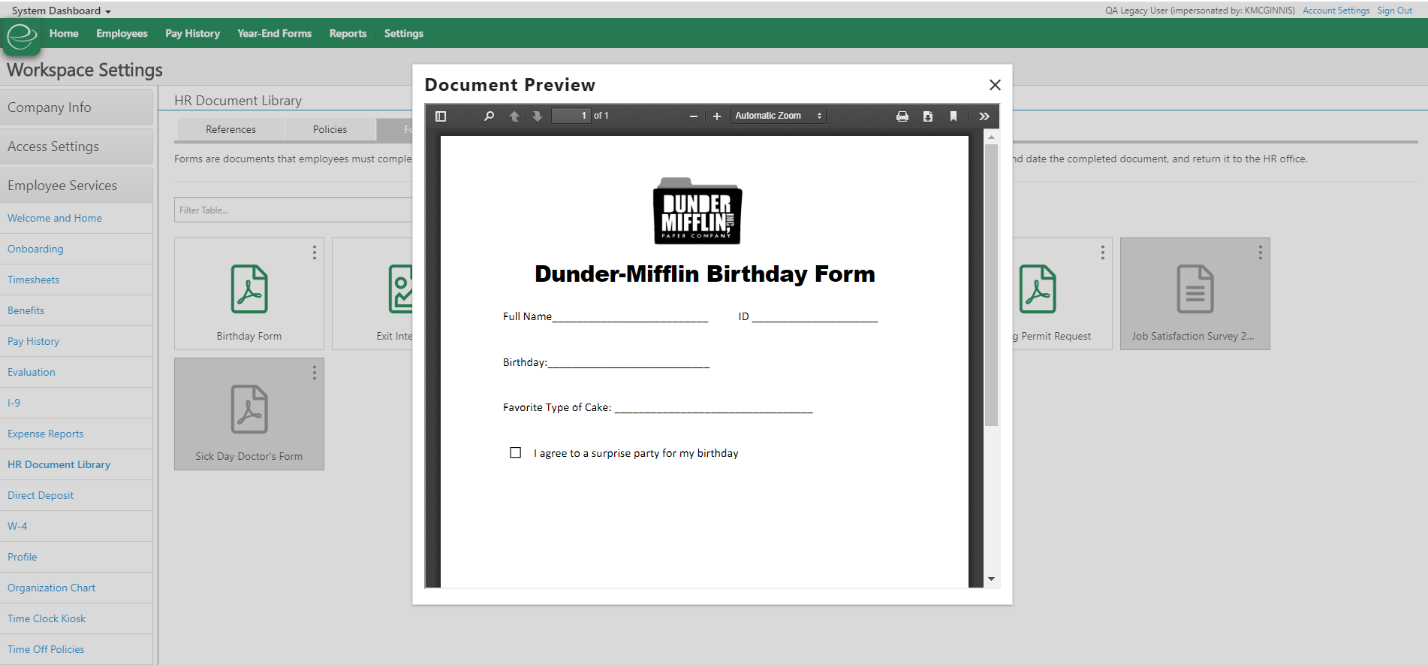The image size is (1428, 665).
Task: Check the surprise party agreement box
Action: point(515,453)
